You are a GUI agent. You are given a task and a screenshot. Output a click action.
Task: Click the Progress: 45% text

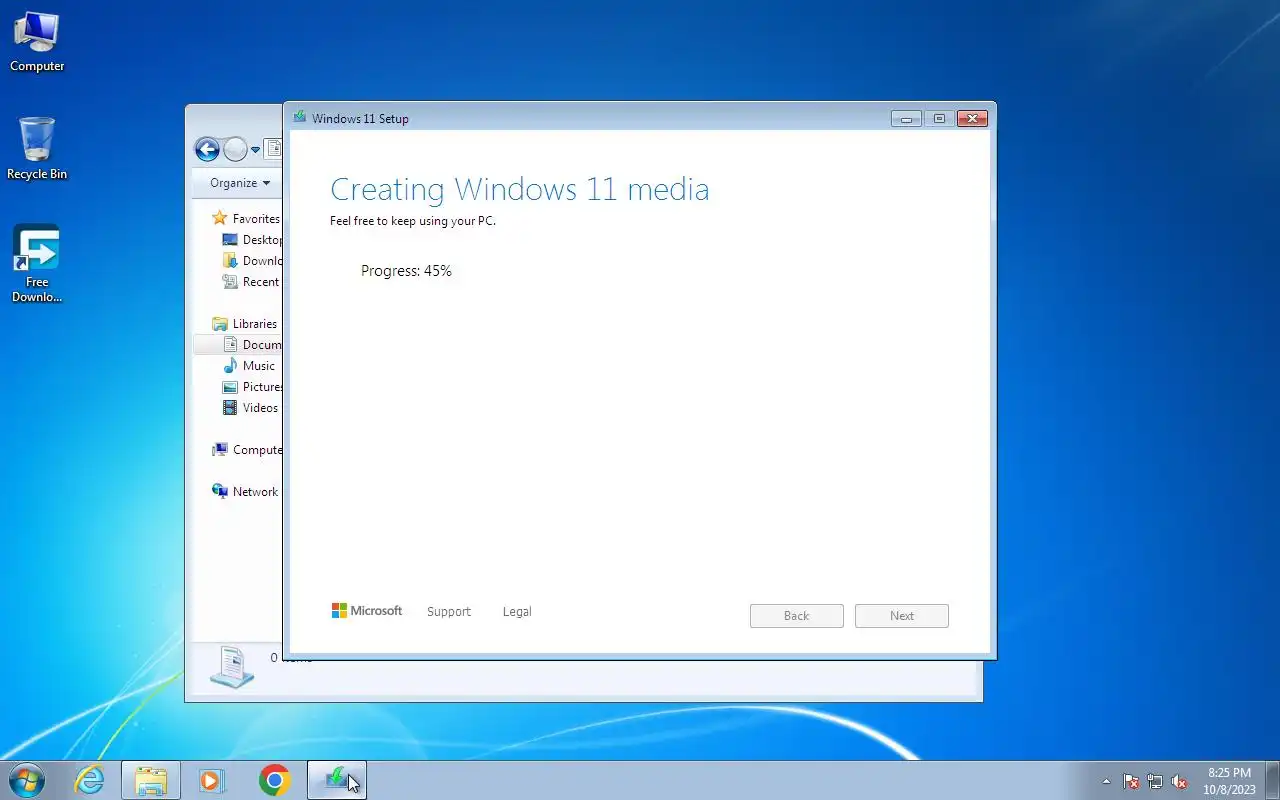point(406,271)
